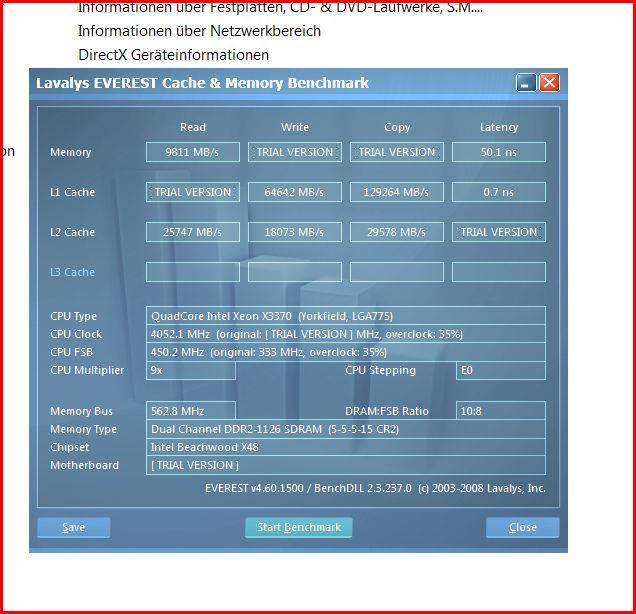636x614 pixels.
Task: Select CPU Clock 4052.1 MHz field
Action: click(x=346, y=334)
